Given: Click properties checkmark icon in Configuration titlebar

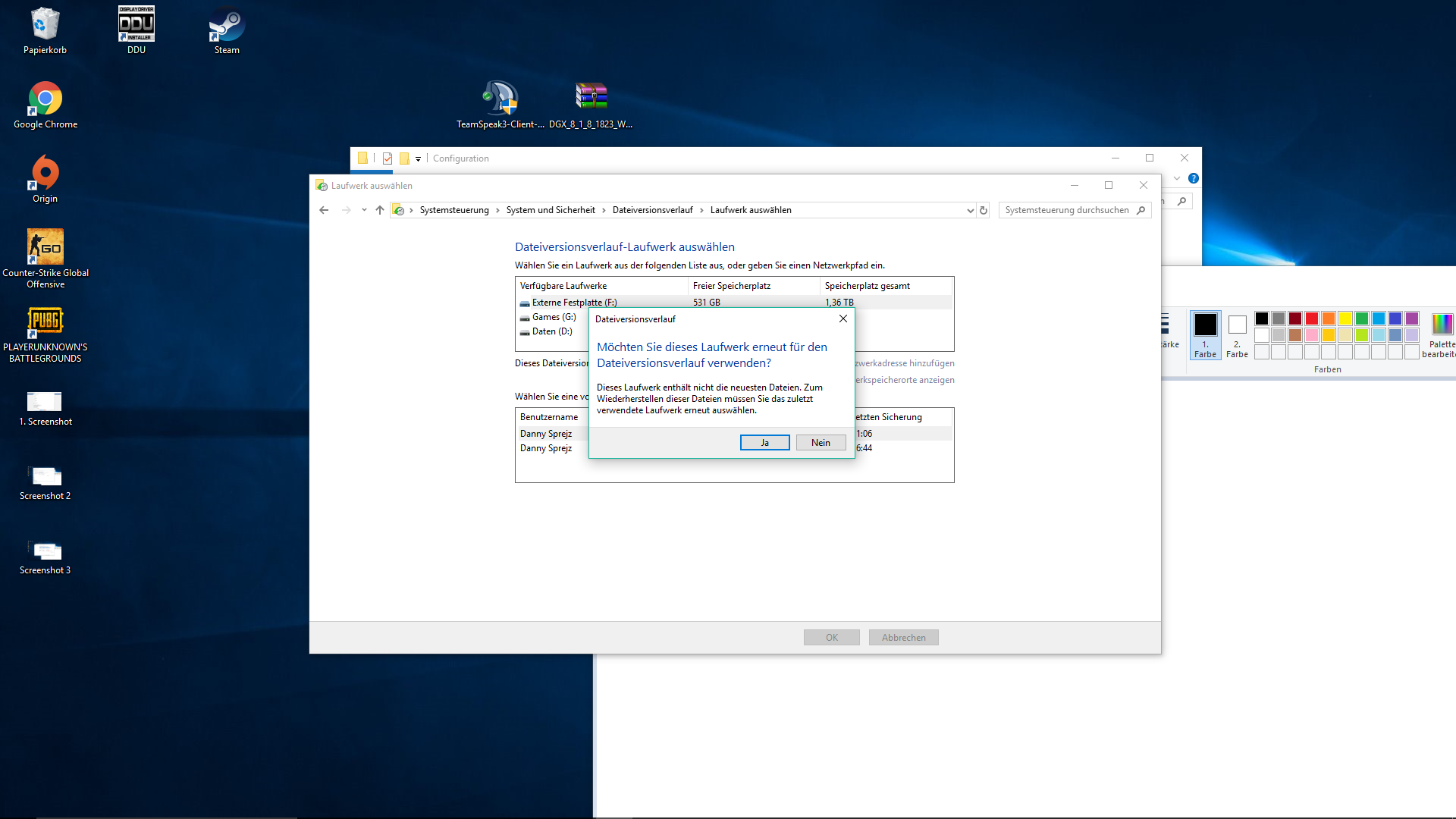Looking at the screenshot, I should [x=388, y=158].
